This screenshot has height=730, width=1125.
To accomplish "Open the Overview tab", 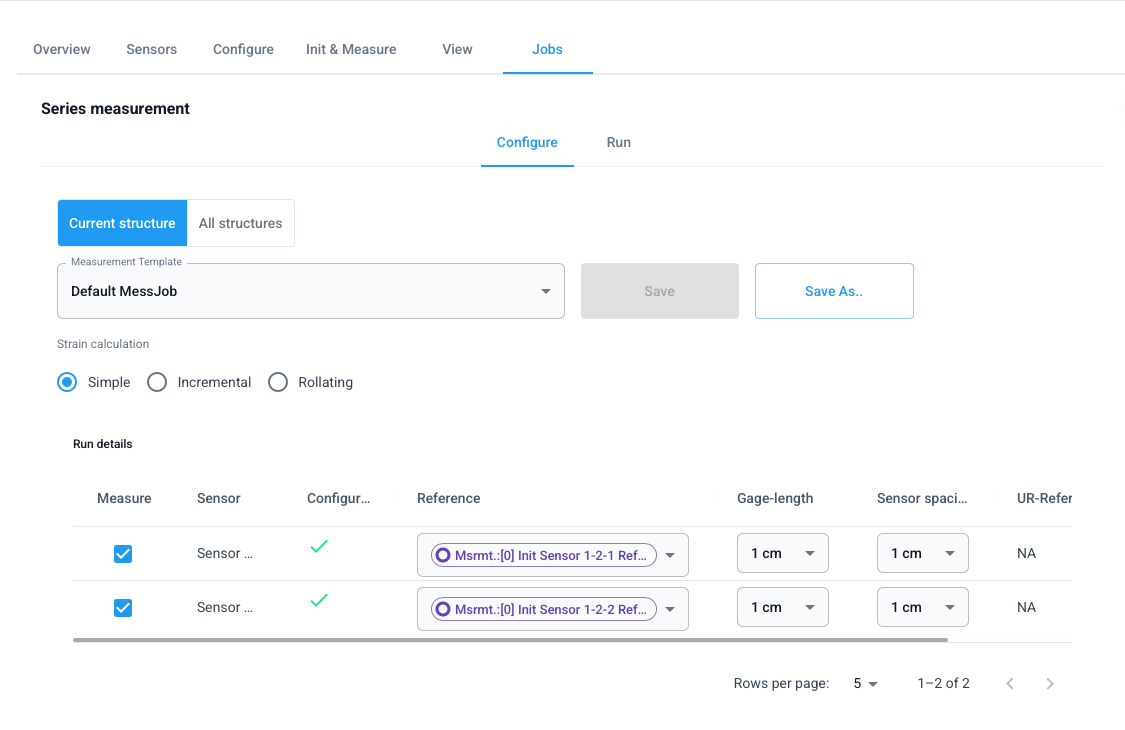I will 62,50.
